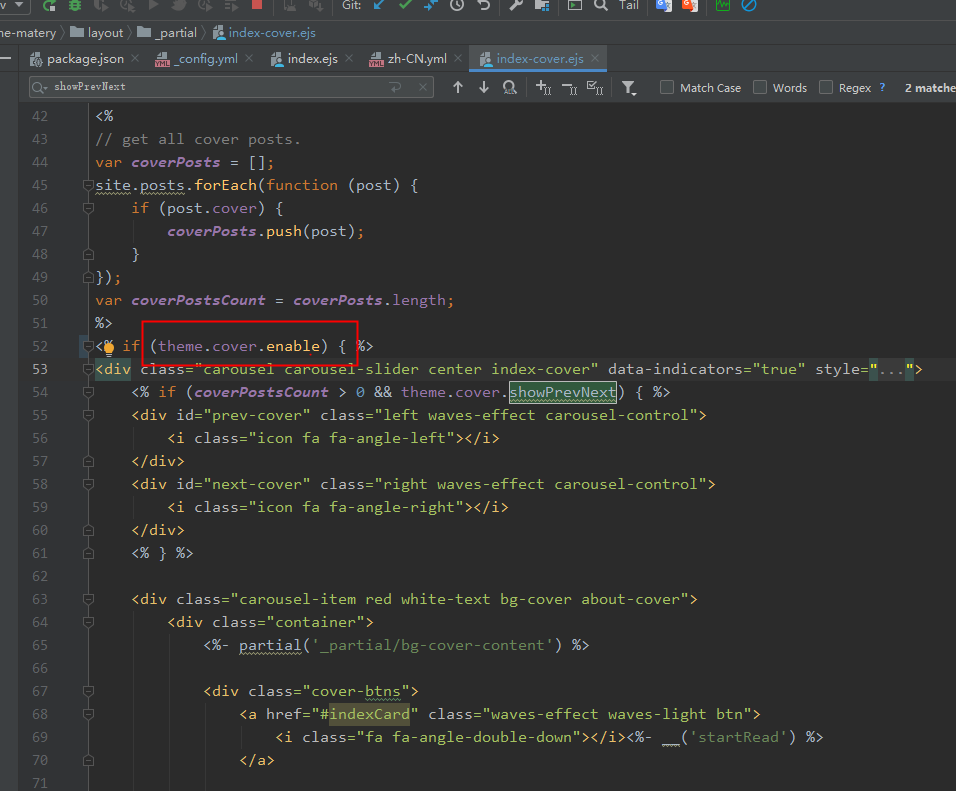Click the layout breadcrumb folder

click(x=97, y=33)
